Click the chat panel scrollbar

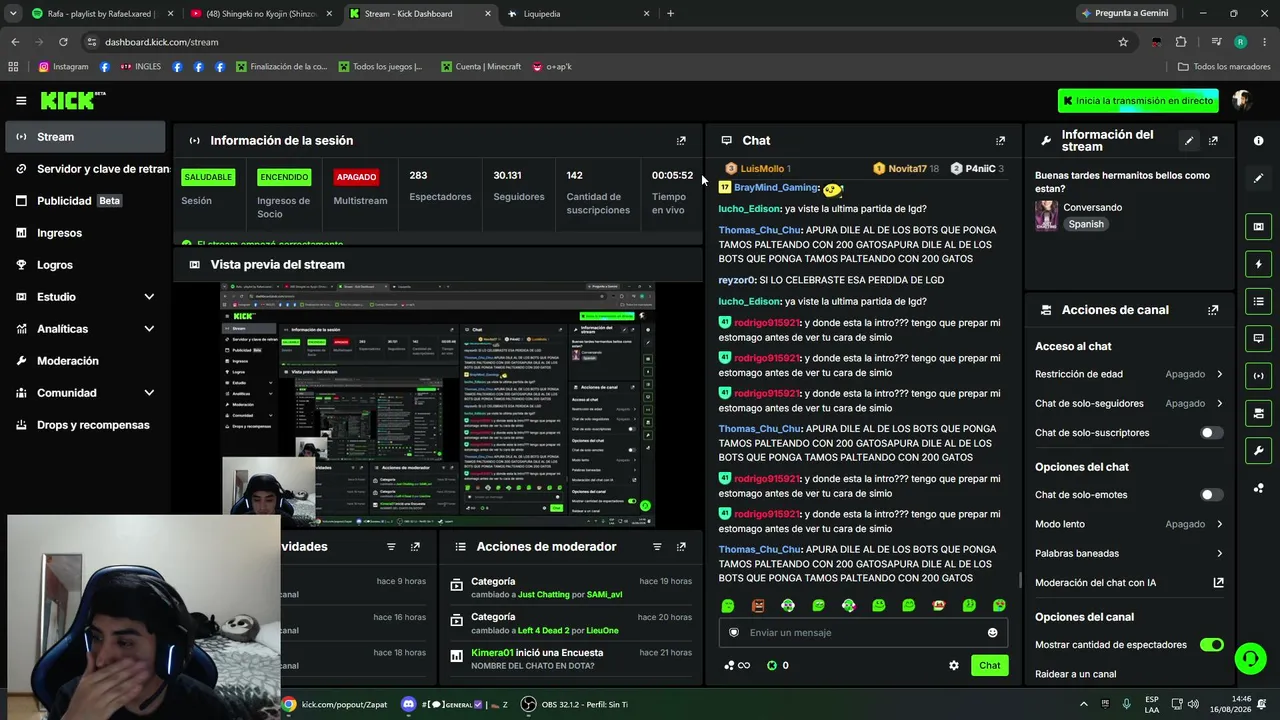tap(1019, 581)
